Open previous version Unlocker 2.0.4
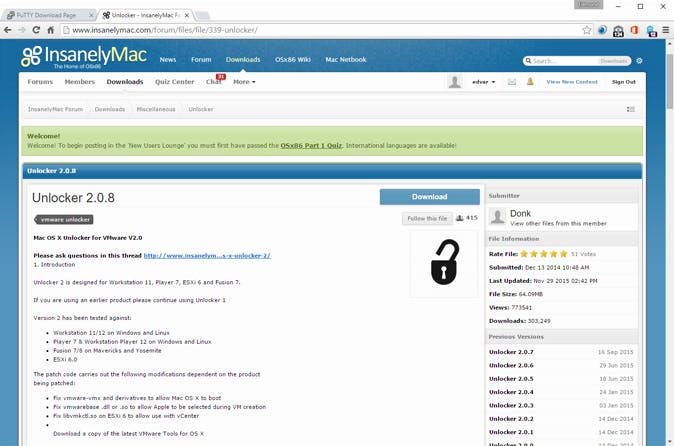 511,392
